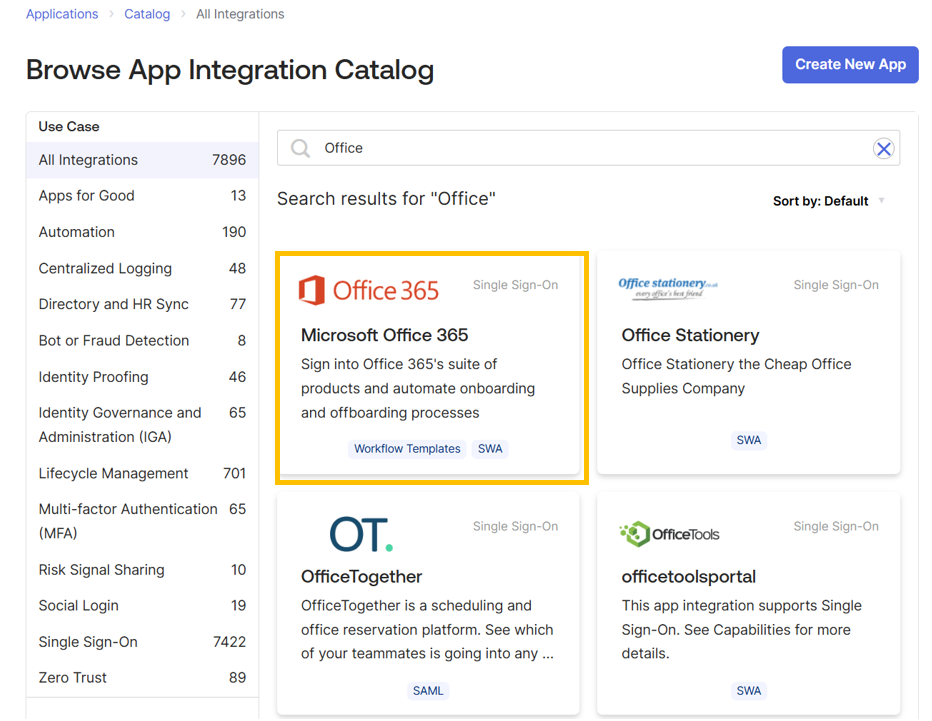Select Identity Governance and Administration filter
Viewport: 932px width, 721px height.
(142, 425)
